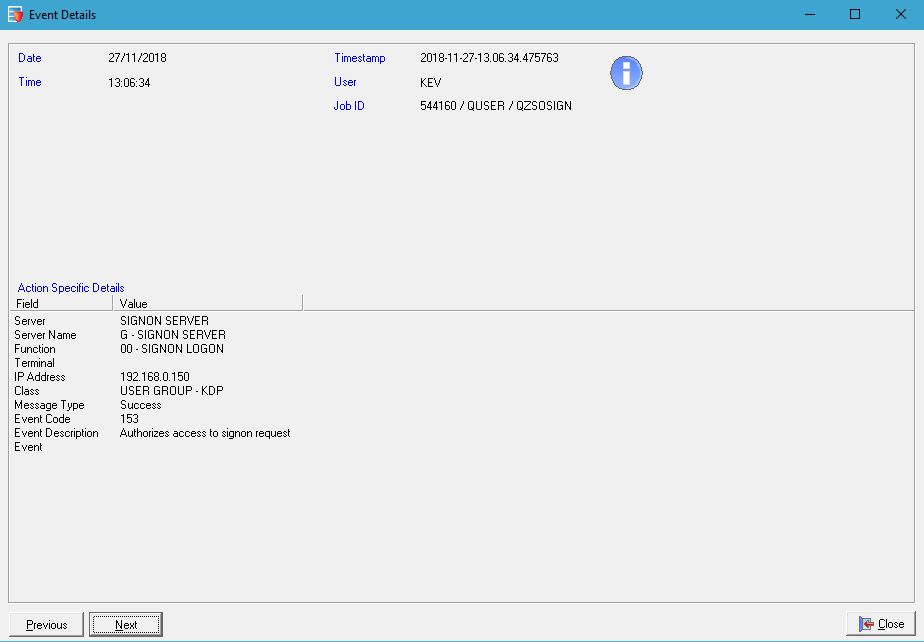Maximize the Event Details window
This screenshot has width=924, height=642.
pyautogui.click(x=854, y=15)
